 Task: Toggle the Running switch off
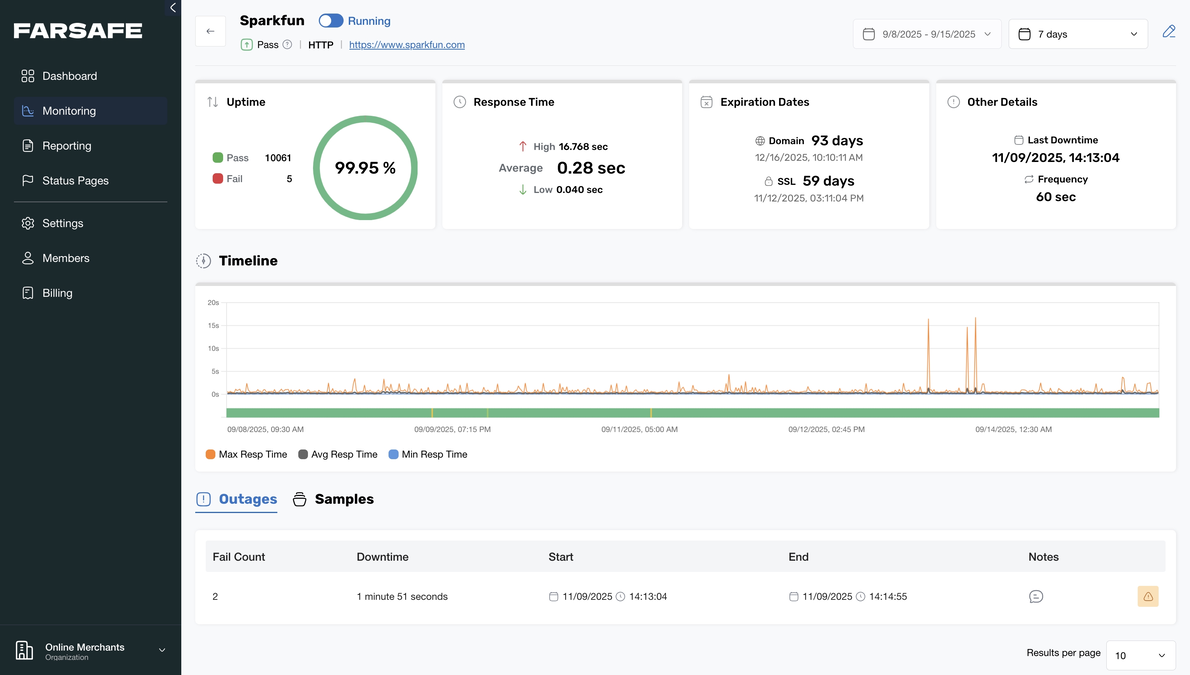330,20
